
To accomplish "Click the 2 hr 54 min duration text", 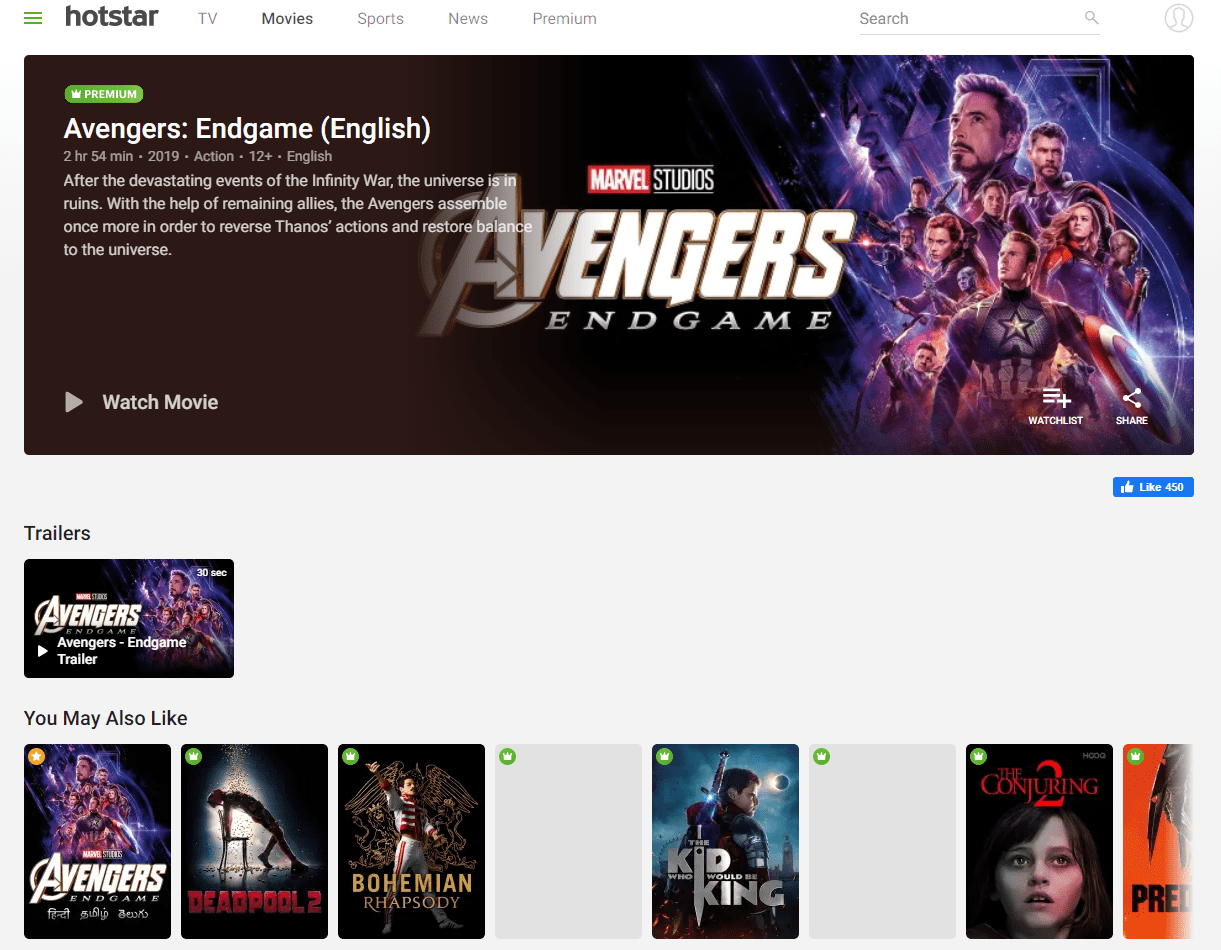I will click(x=99, y=156).
